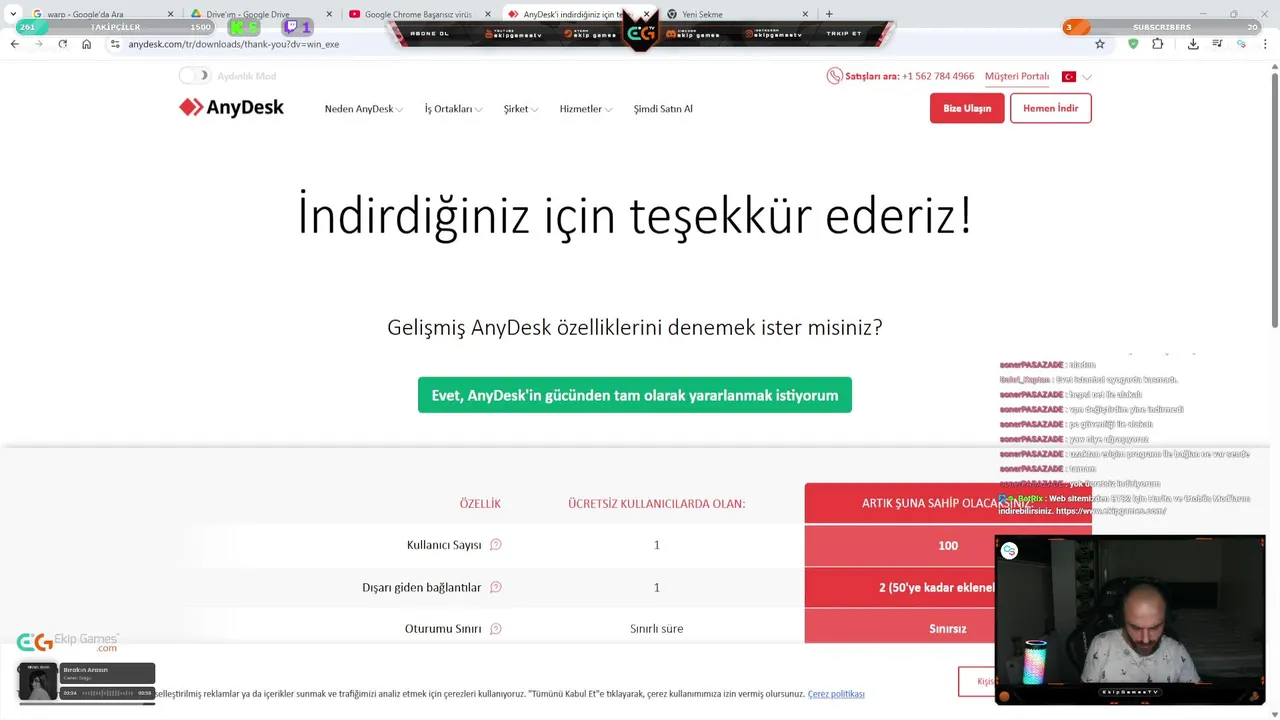This screenshot has width=1280, height=720.
Task: Select the Dışarı giden bağlantılar label
Action: (x=422, y=587)
